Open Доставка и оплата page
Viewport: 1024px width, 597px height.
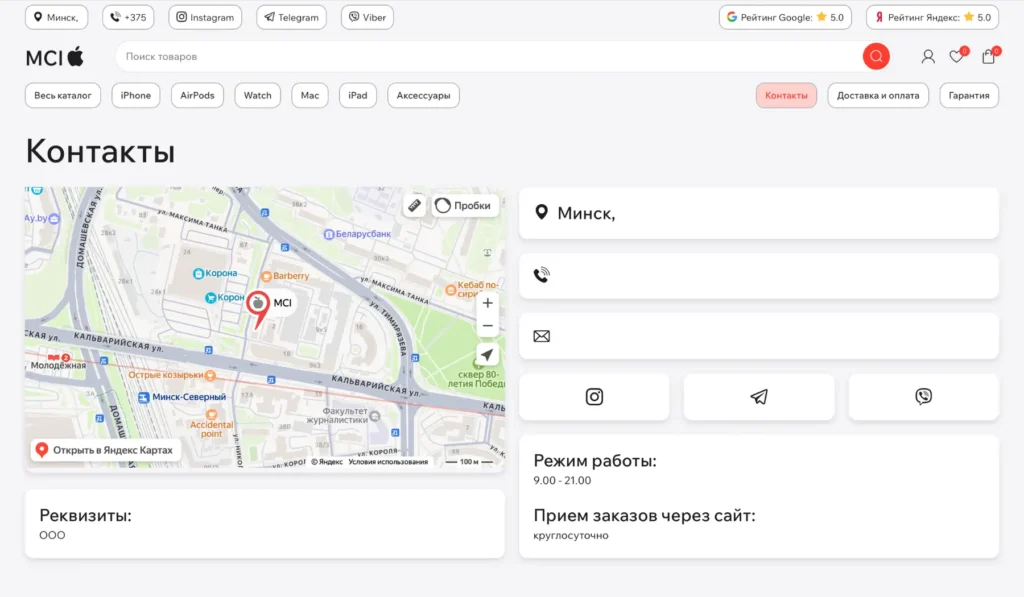(878, 96)
